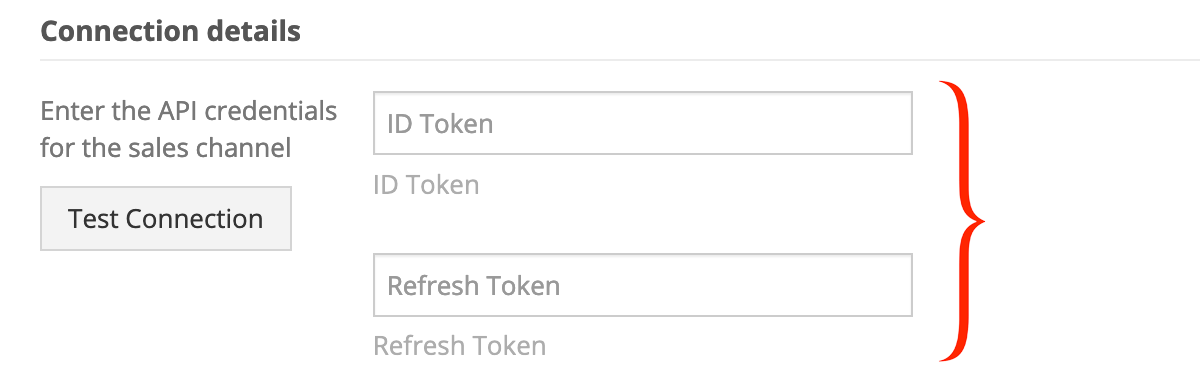The height and width of the screenshot is (376, 1200).
Task: Place cursor in the ID Token placeholder text
Action: [440, 124]
